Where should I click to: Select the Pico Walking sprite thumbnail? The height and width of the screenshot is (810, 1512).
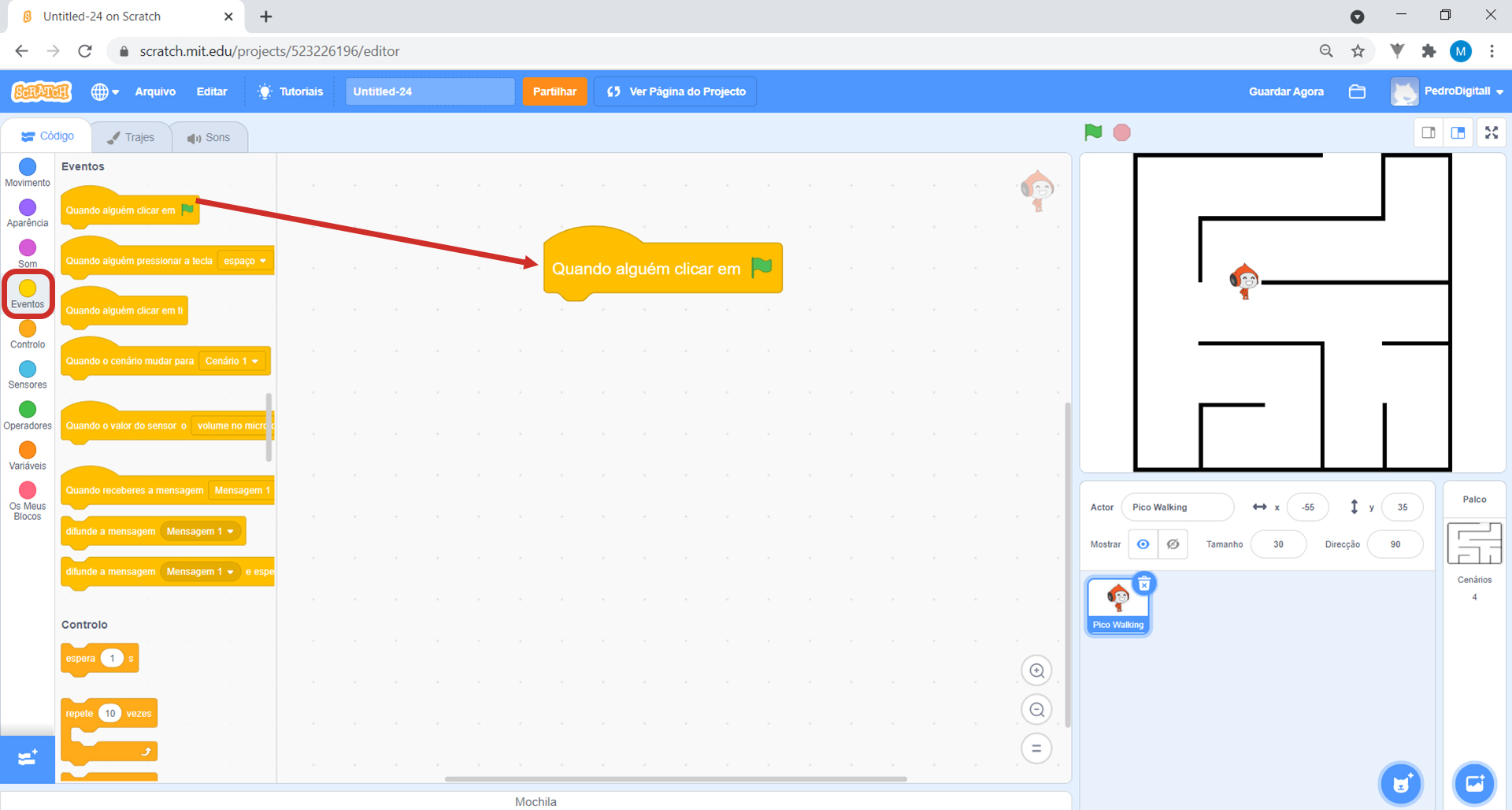(1117, 605)
